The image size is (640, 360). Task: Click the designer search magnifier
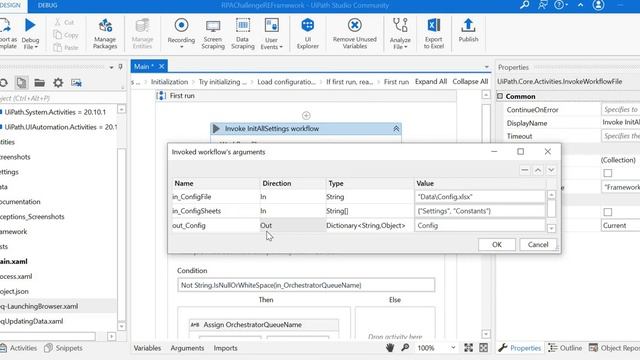pos(405,348)
